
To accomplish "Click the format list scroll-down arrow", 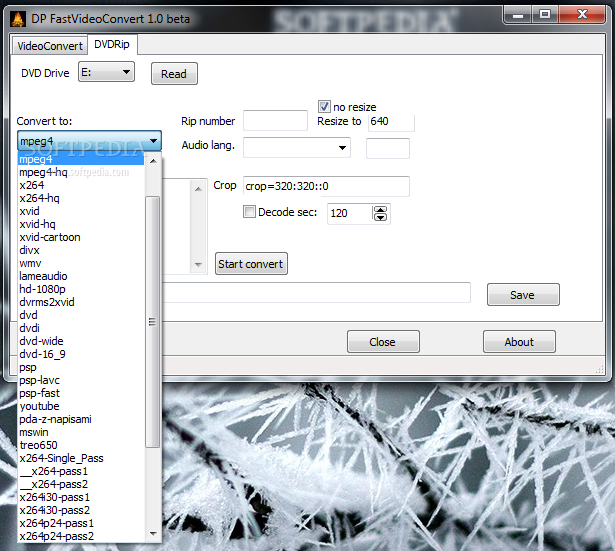I will pos(153,534).
